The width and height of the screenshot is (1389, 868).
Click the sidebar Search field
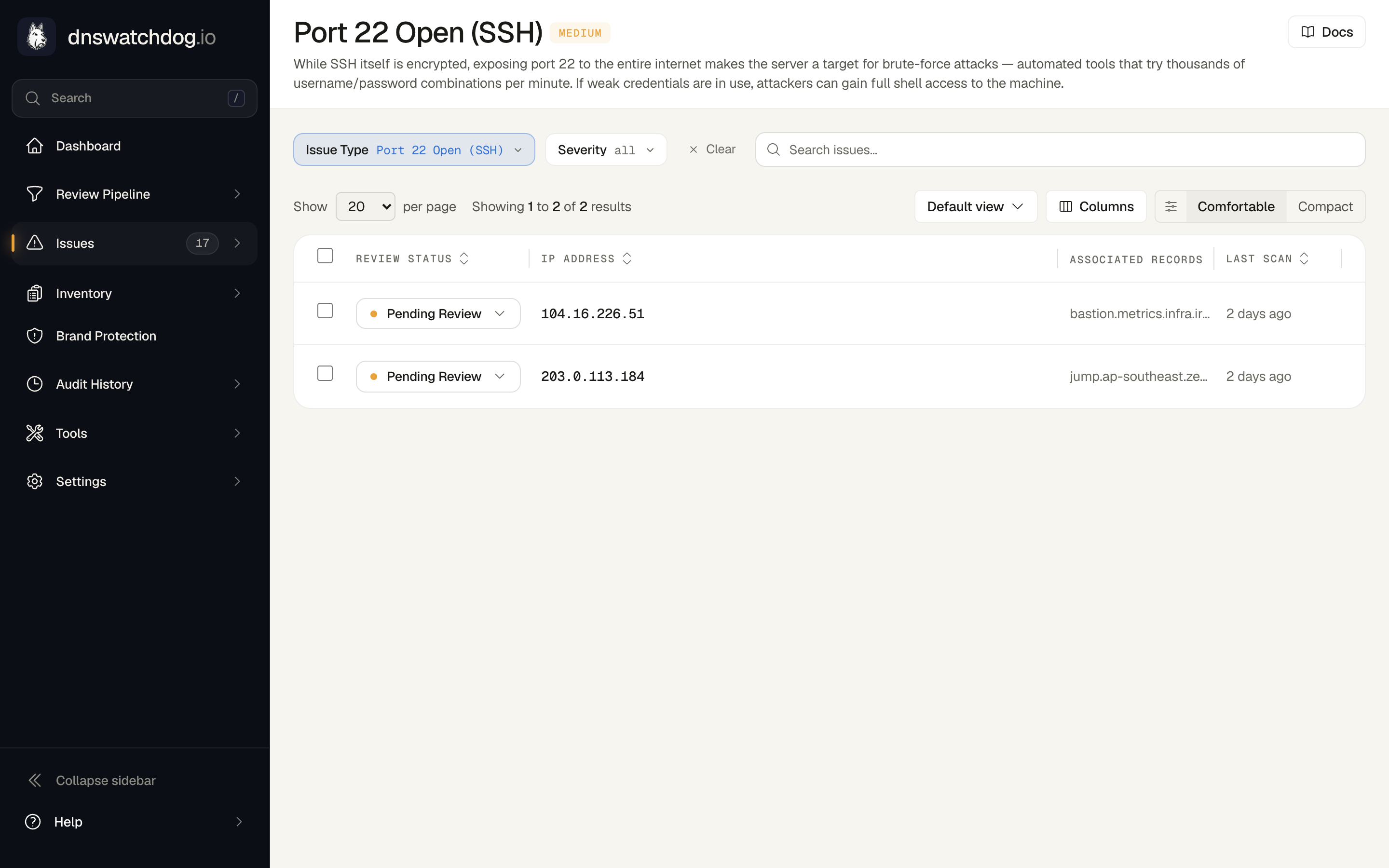click(x=134, y=98)
